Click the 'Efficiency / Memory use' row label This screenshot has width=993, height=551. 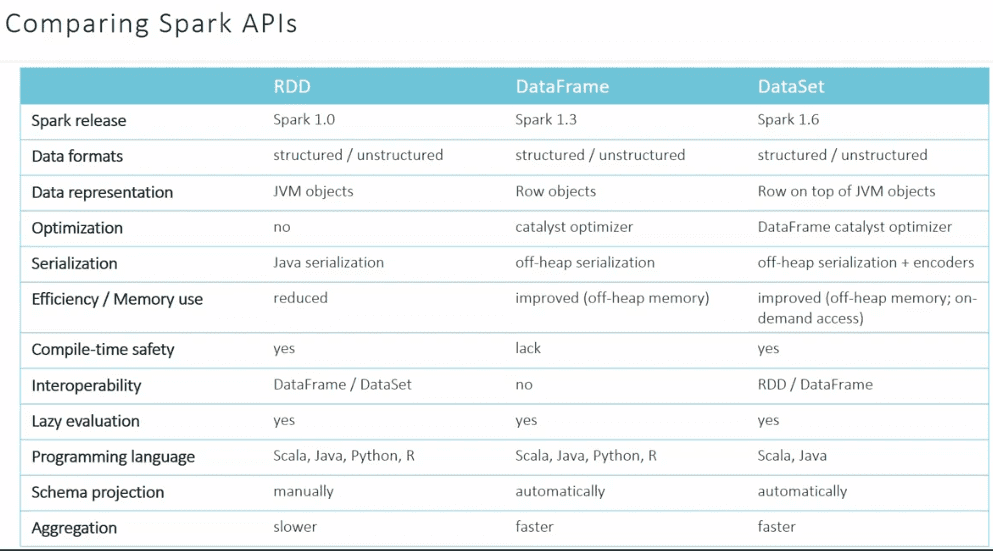point(117,299)
